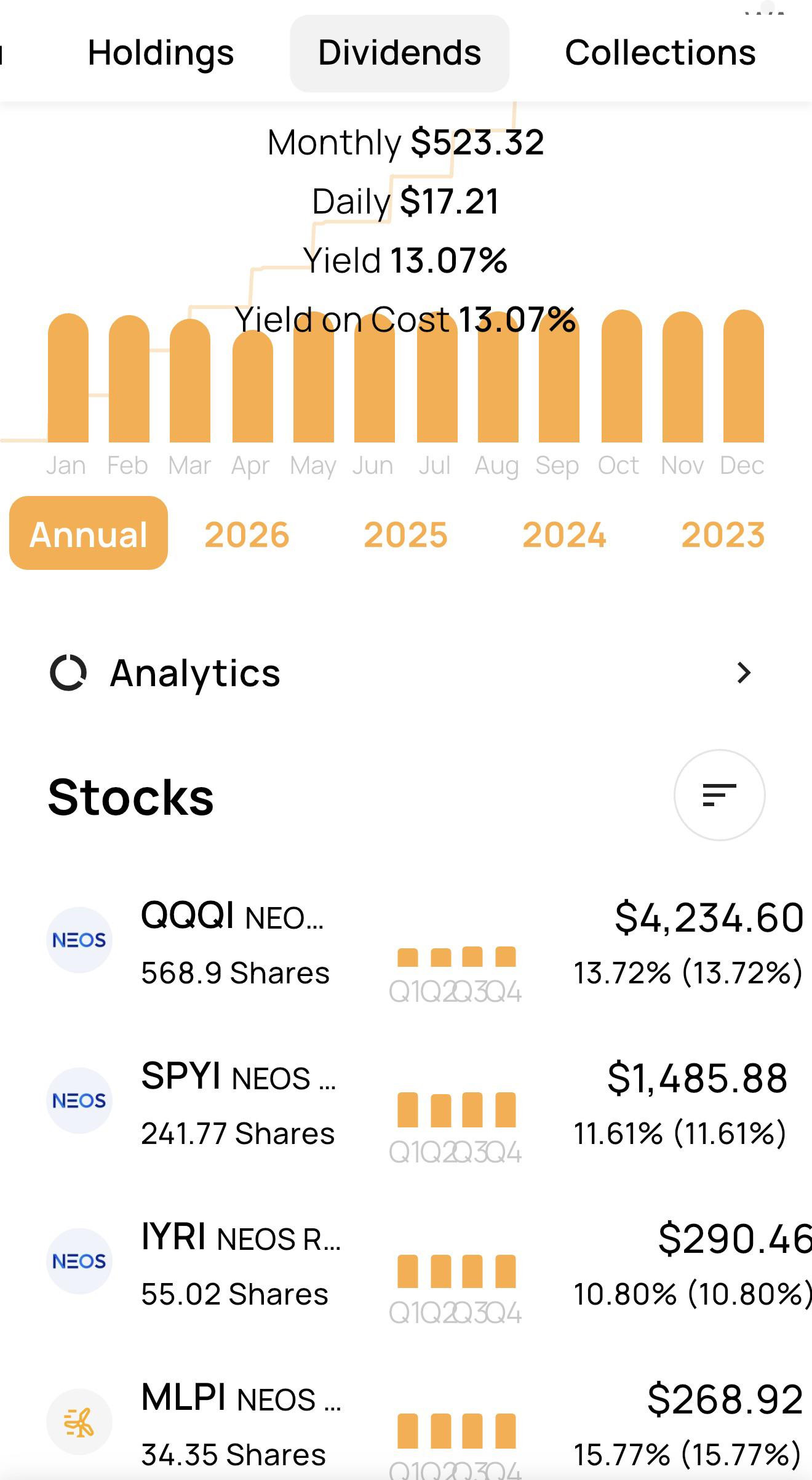Switch dividend view to 2023
The image size is (812, 1480).
(723, 534)
